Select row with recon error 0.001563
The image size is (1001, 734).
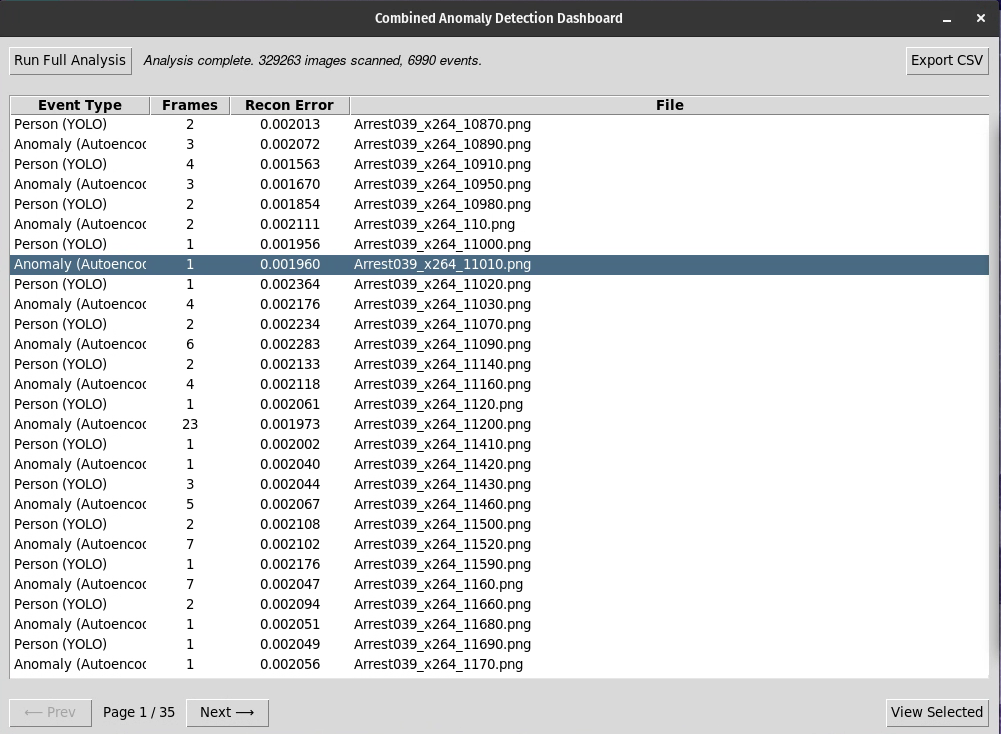click(x=290, y=164)
